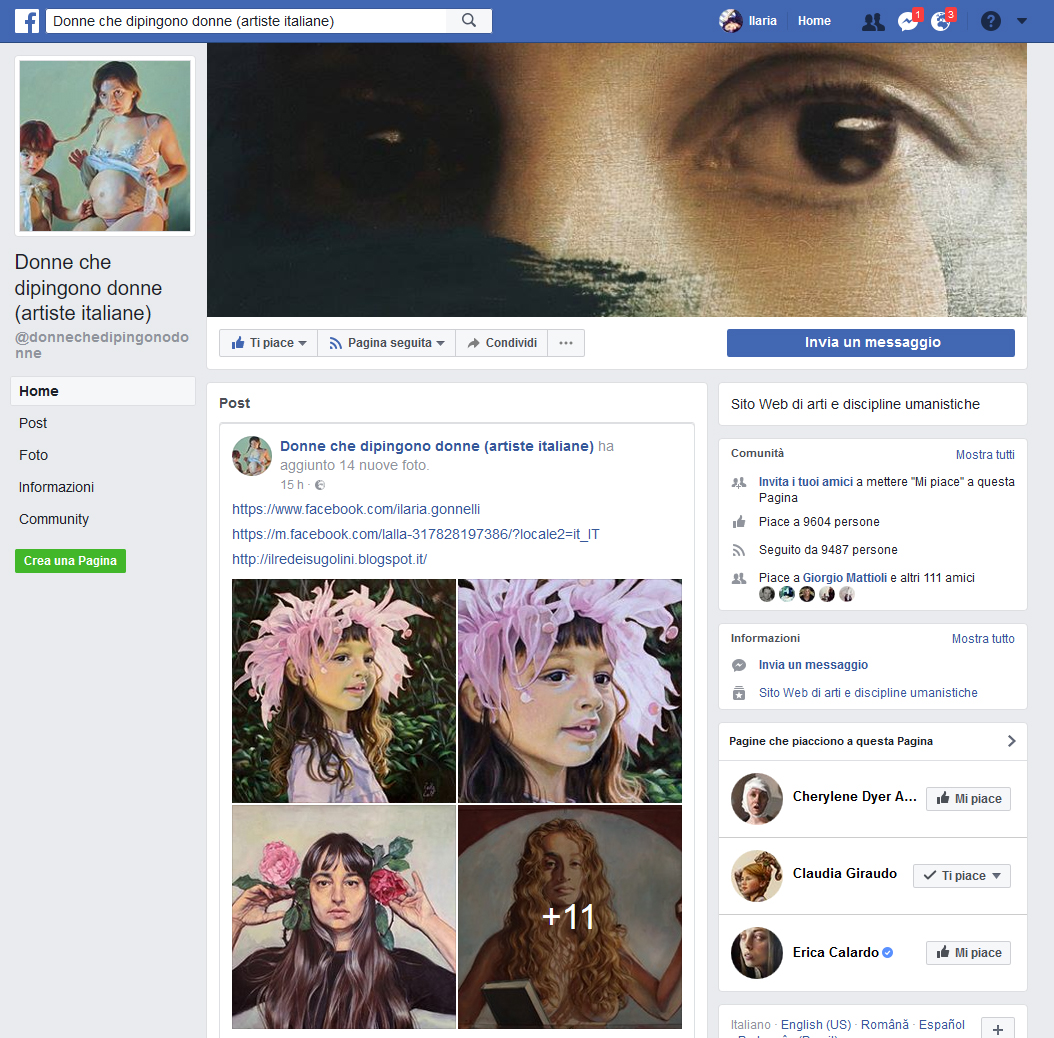
Task: Open close-up painting of girl's face
Action: pos(570,690)
